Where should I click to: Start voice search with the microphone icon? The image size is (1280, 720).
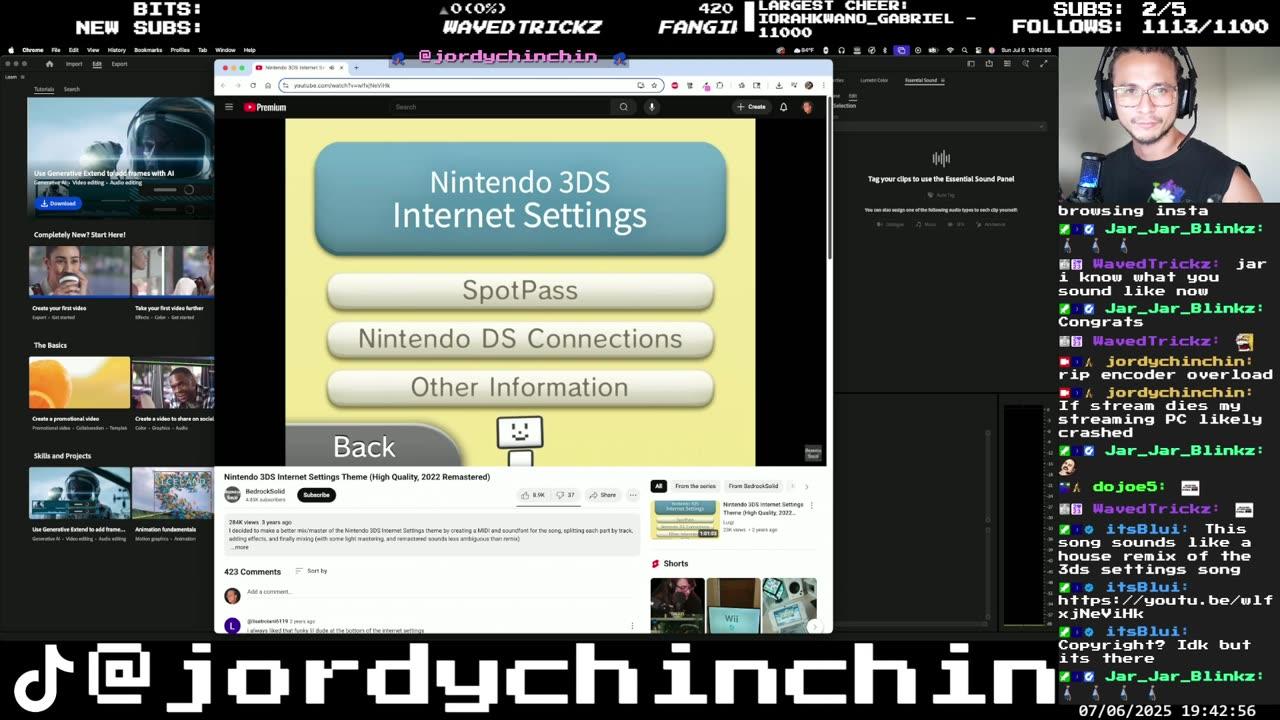point(651,107)
